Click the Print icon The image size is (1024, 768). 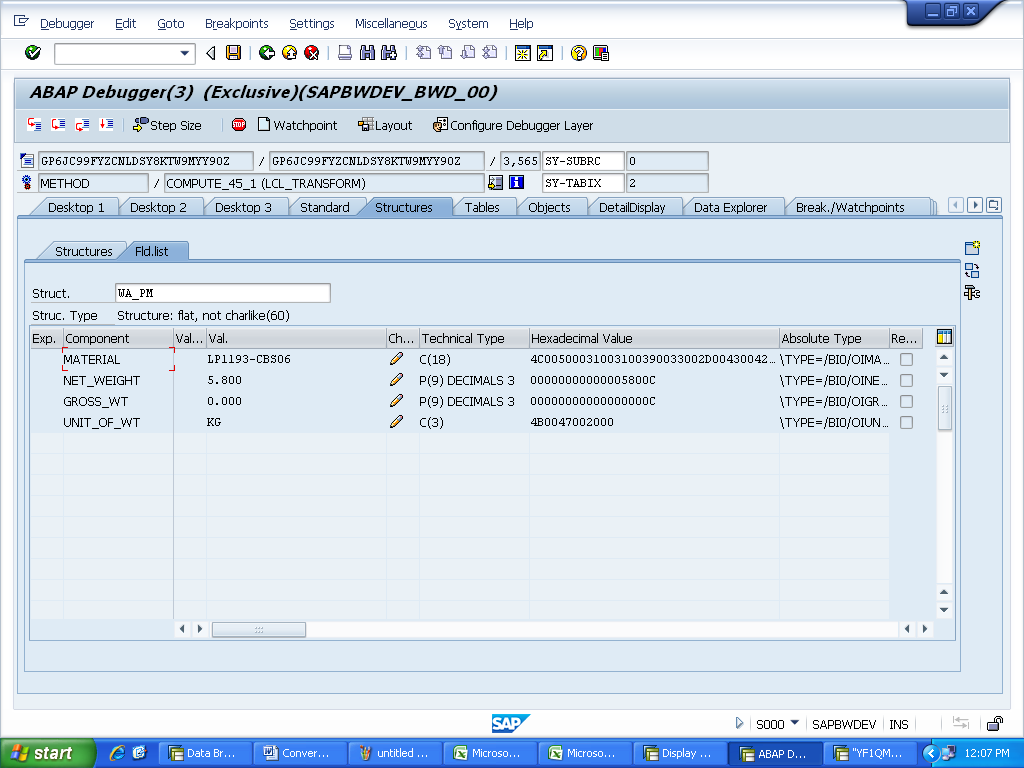tap(345, 53)
